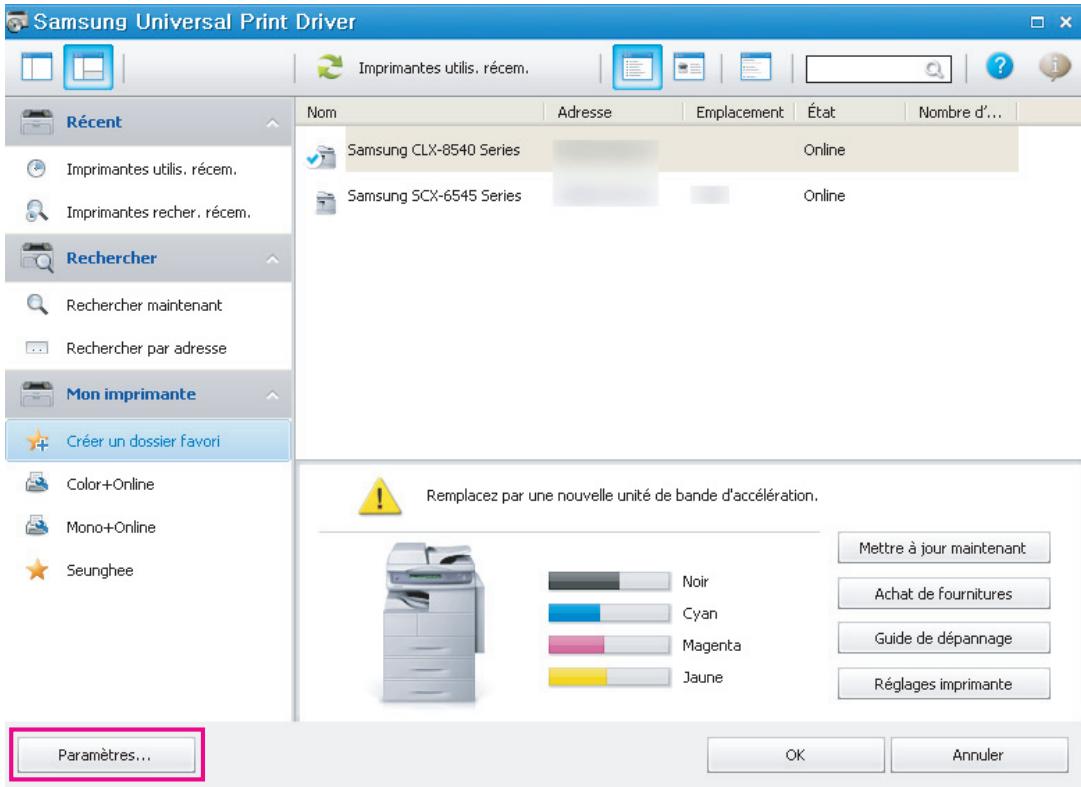
Task: Click the Samsung CLX-8540 default printer icon
Action: [x=322, y=156]
